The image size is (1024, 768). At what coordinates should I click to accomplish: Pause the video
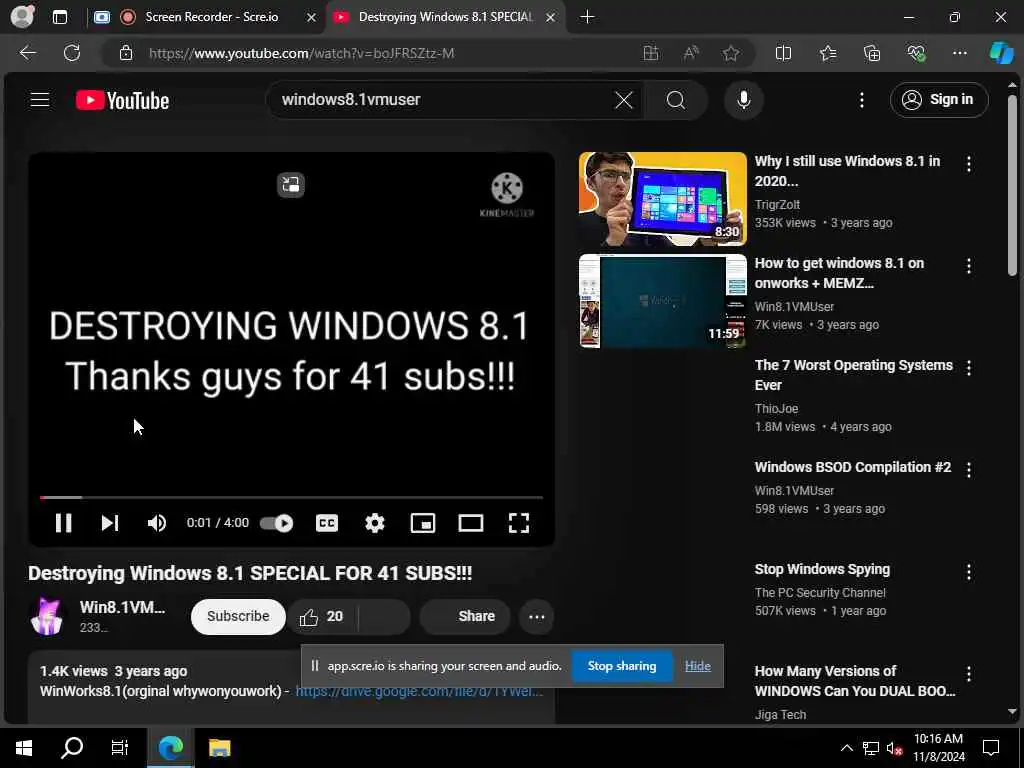point(63,522)
